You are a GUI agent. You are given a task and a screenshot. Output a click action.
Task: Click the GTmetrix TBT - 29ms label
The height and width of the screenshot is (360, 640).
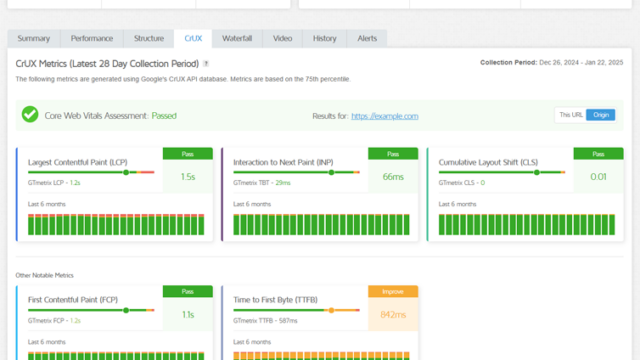coord(262,183)
